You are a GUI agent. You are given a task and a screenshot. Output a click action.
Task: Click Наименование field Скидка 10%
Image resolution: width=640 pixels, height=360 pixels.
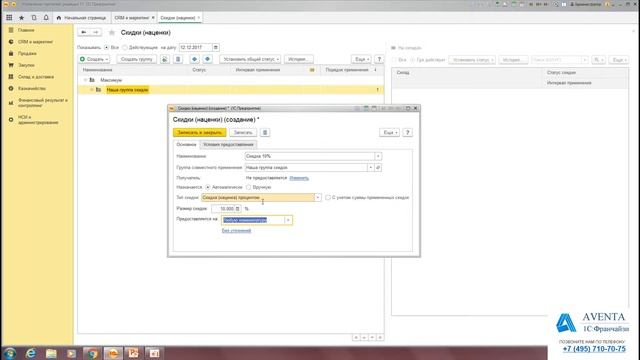pos(309,156)
